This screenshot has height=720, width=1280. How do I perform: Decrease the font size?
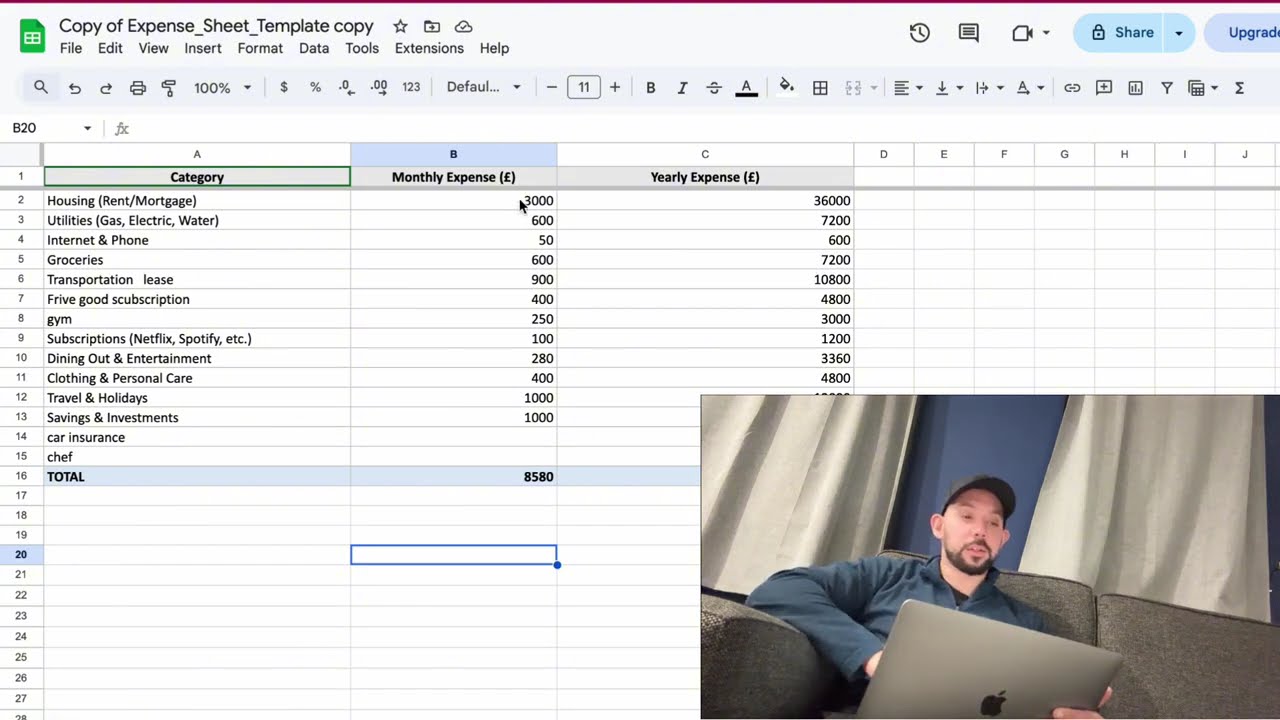click(551, 88)
